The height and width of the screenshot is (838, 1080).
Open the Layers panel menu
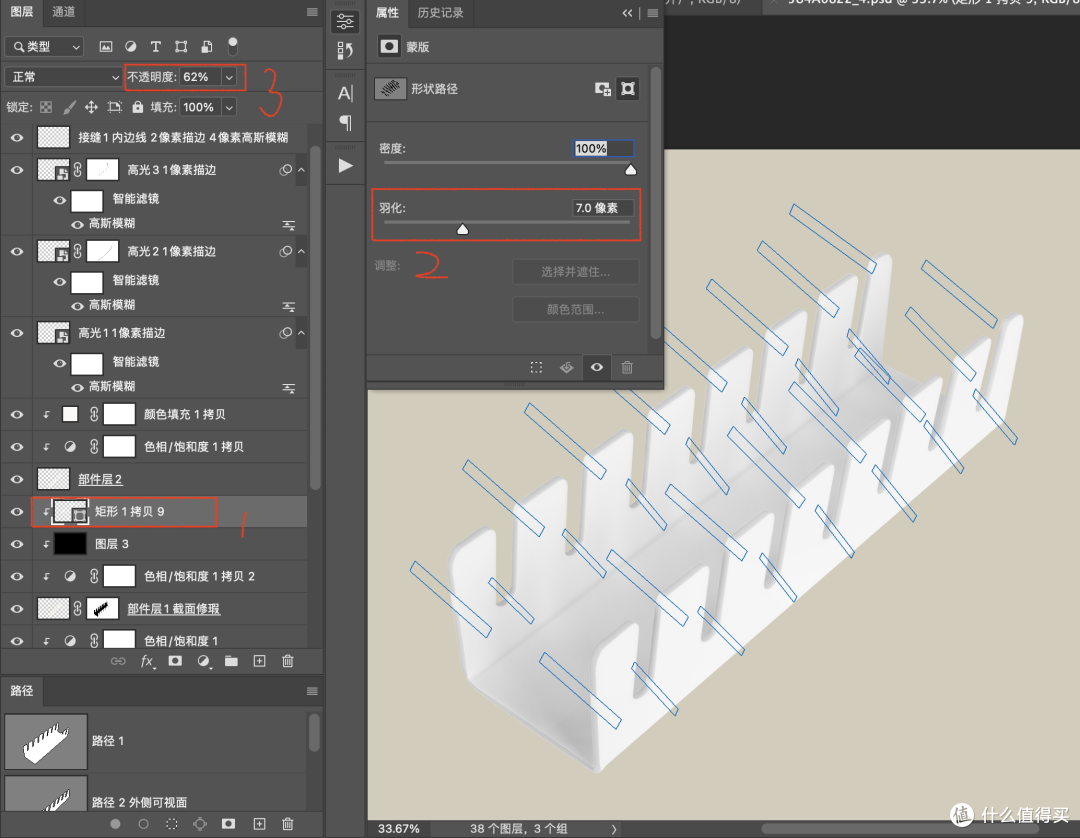click(x=312, y=12)
